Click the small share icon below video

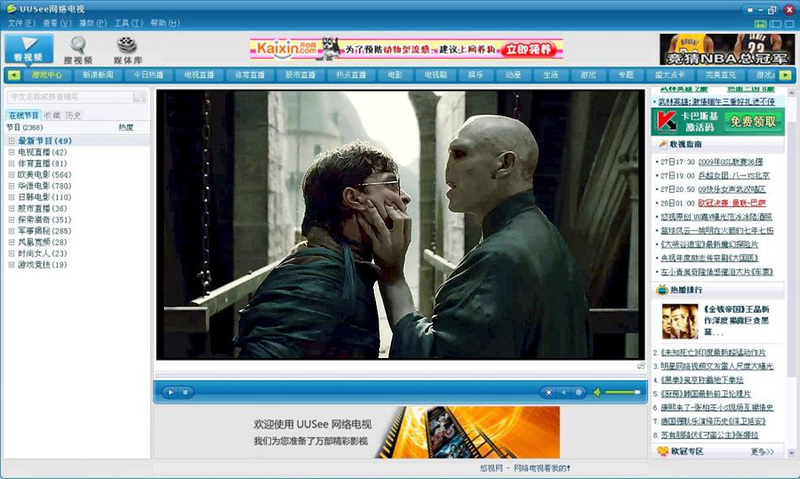pyautogui.click(x=640, y=366)
